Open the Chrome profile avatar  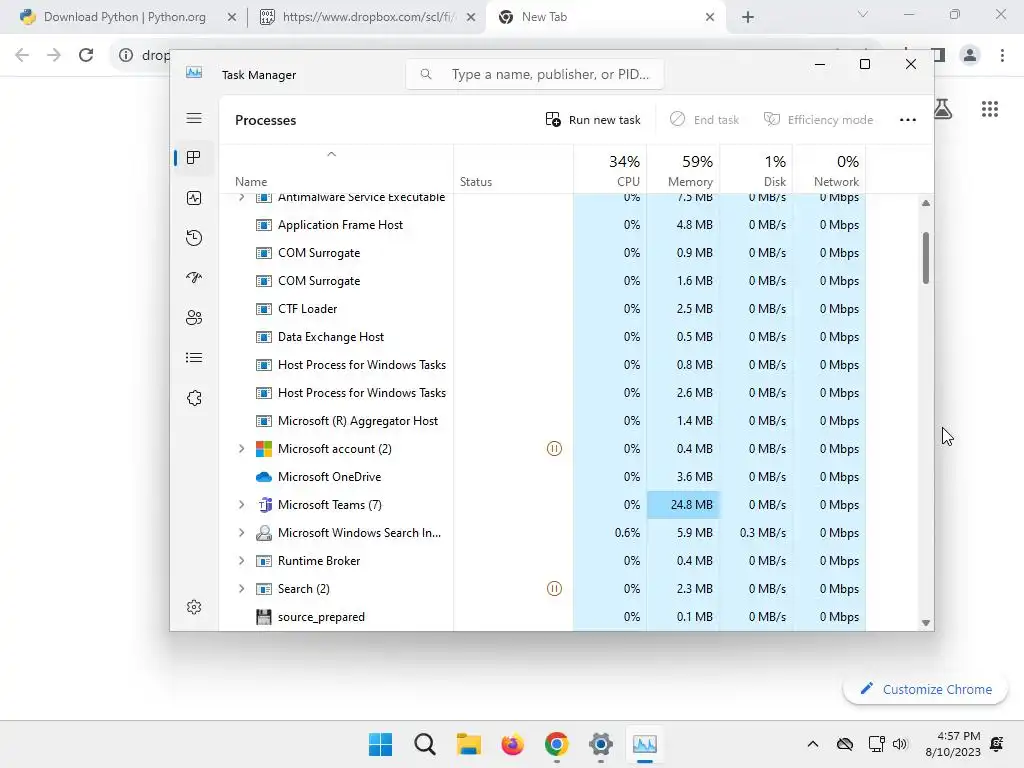[970, 55]
